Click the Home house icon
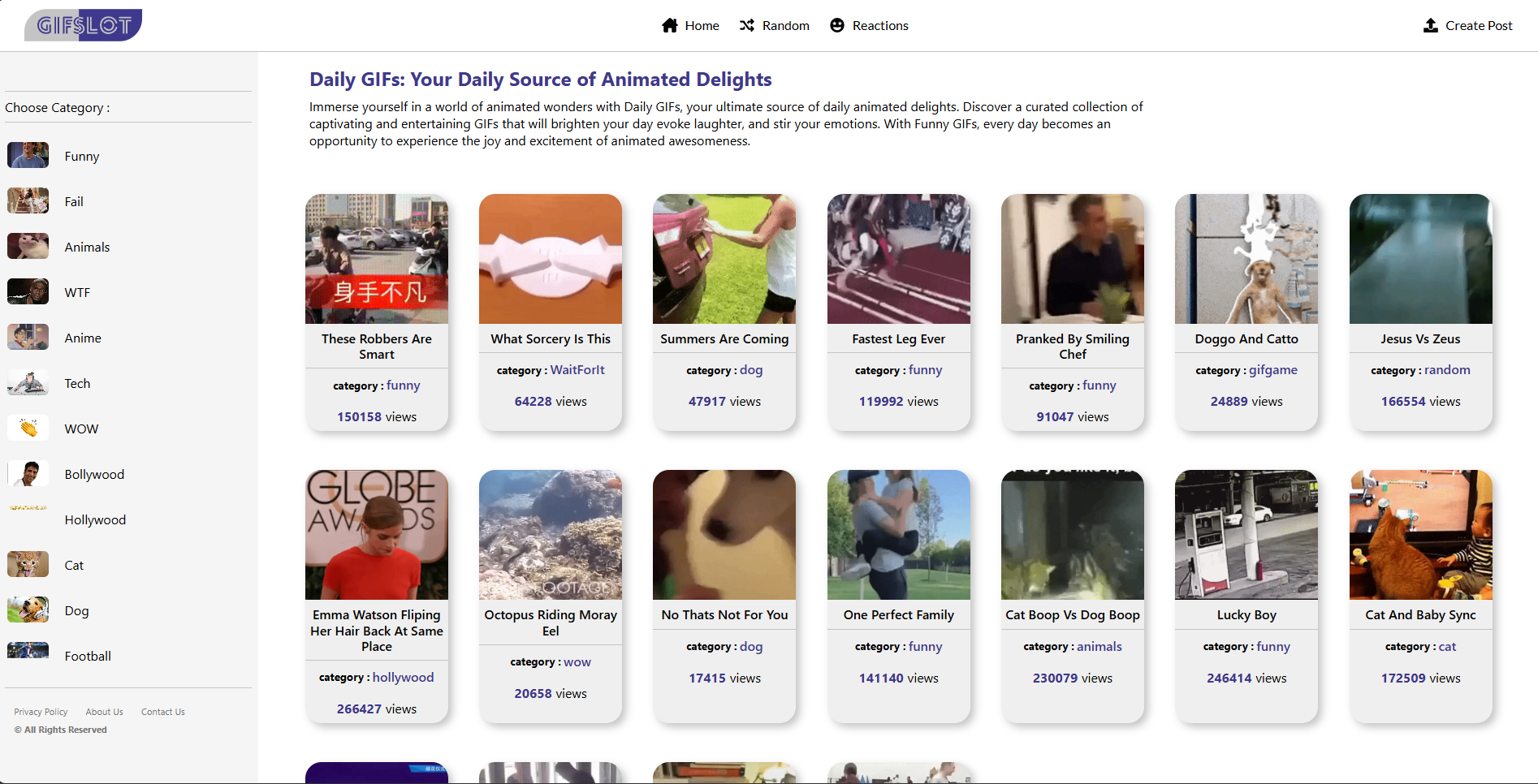 click(x=670, y=26)
